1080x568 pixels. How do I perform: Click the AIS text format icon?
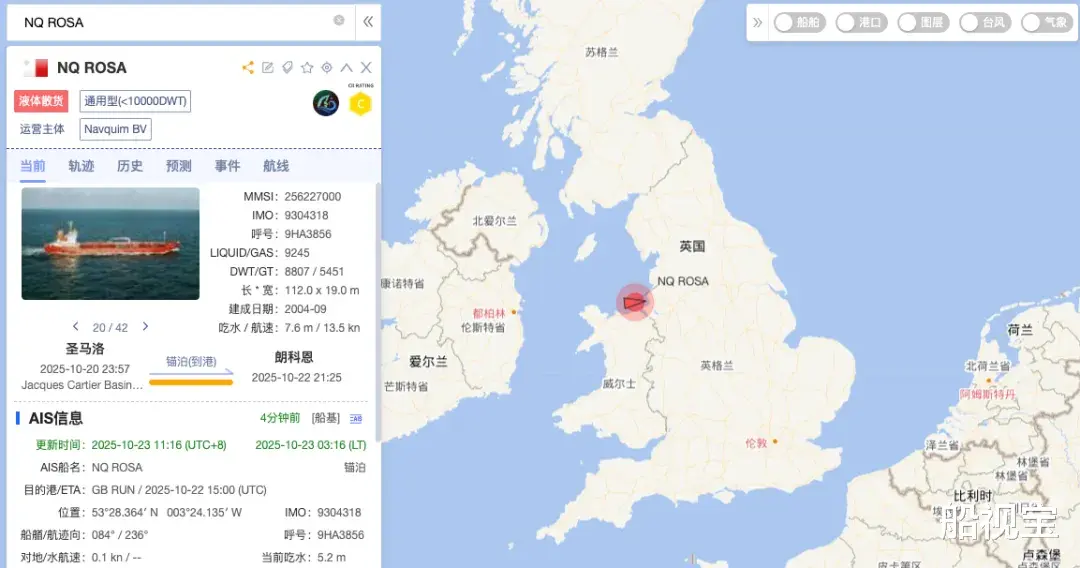(x=356, y=419)
